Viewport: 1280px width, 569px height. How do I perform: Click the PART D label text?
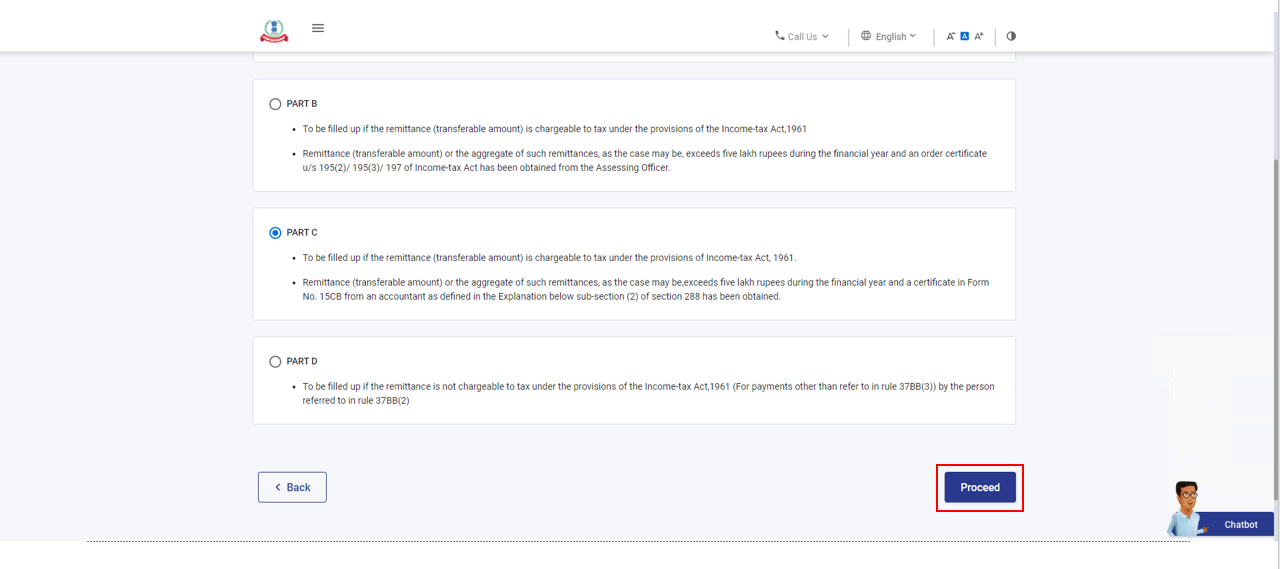tap(302, 361)
